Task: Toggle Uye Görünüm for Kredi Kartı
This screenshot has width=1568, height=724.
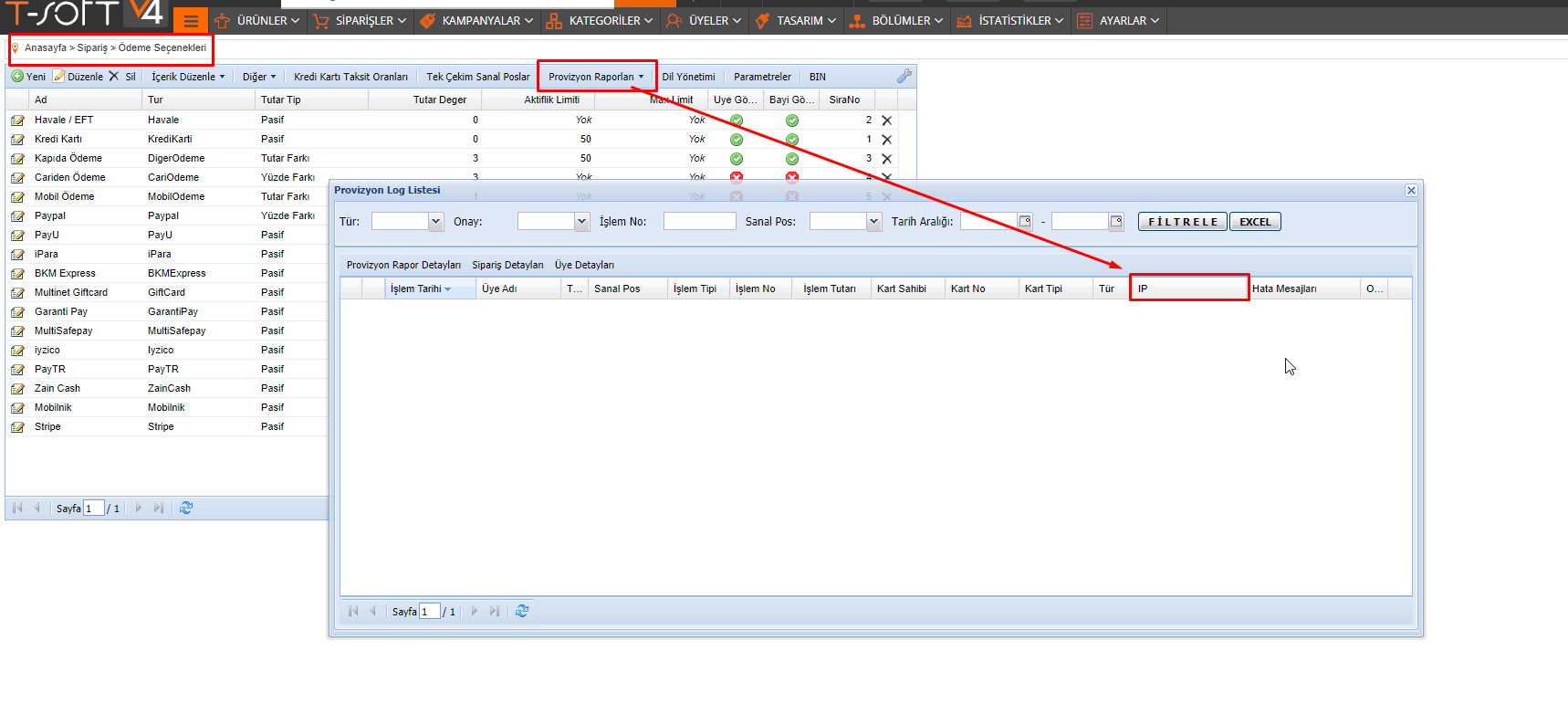Action: [x=737, y=140]
